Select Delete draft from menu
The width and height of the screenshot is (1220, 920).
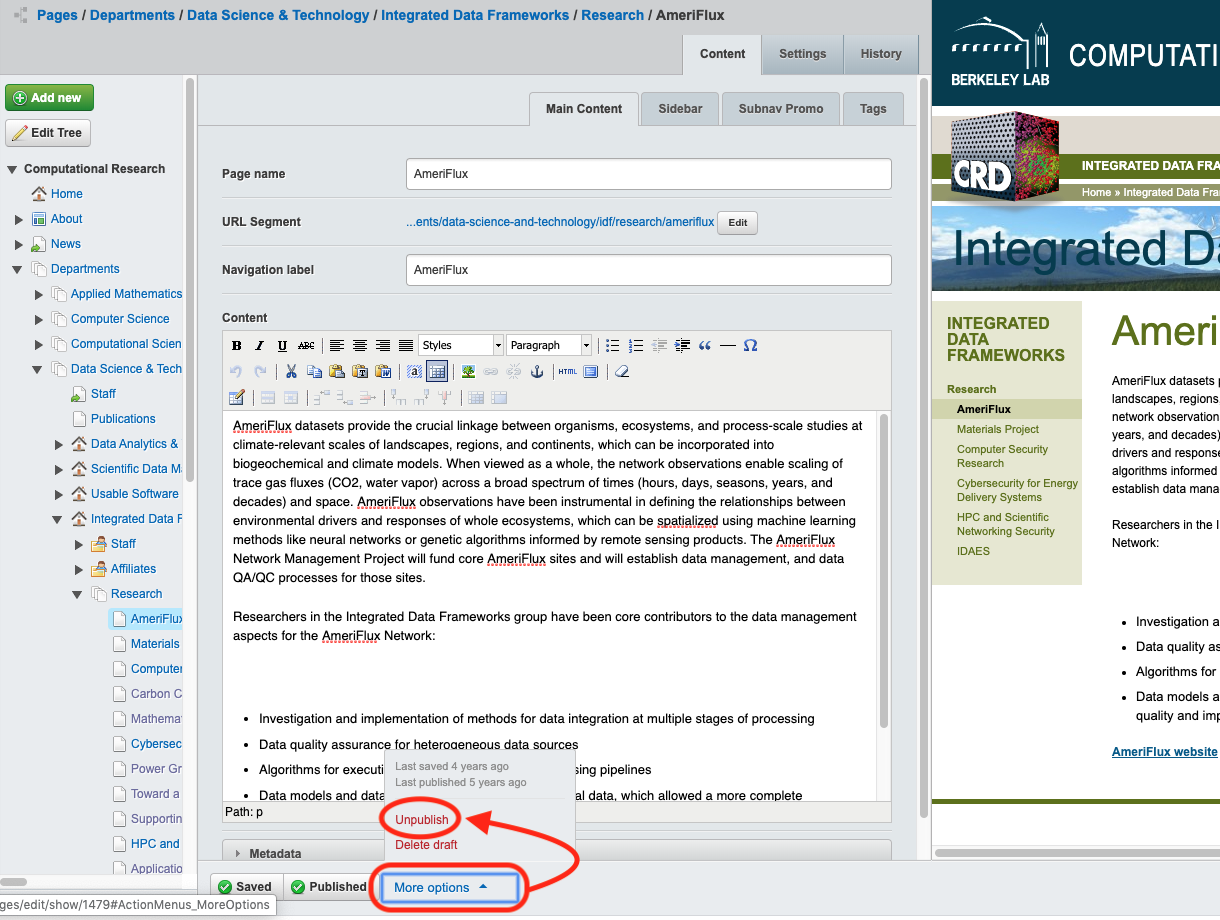(426, 845)
